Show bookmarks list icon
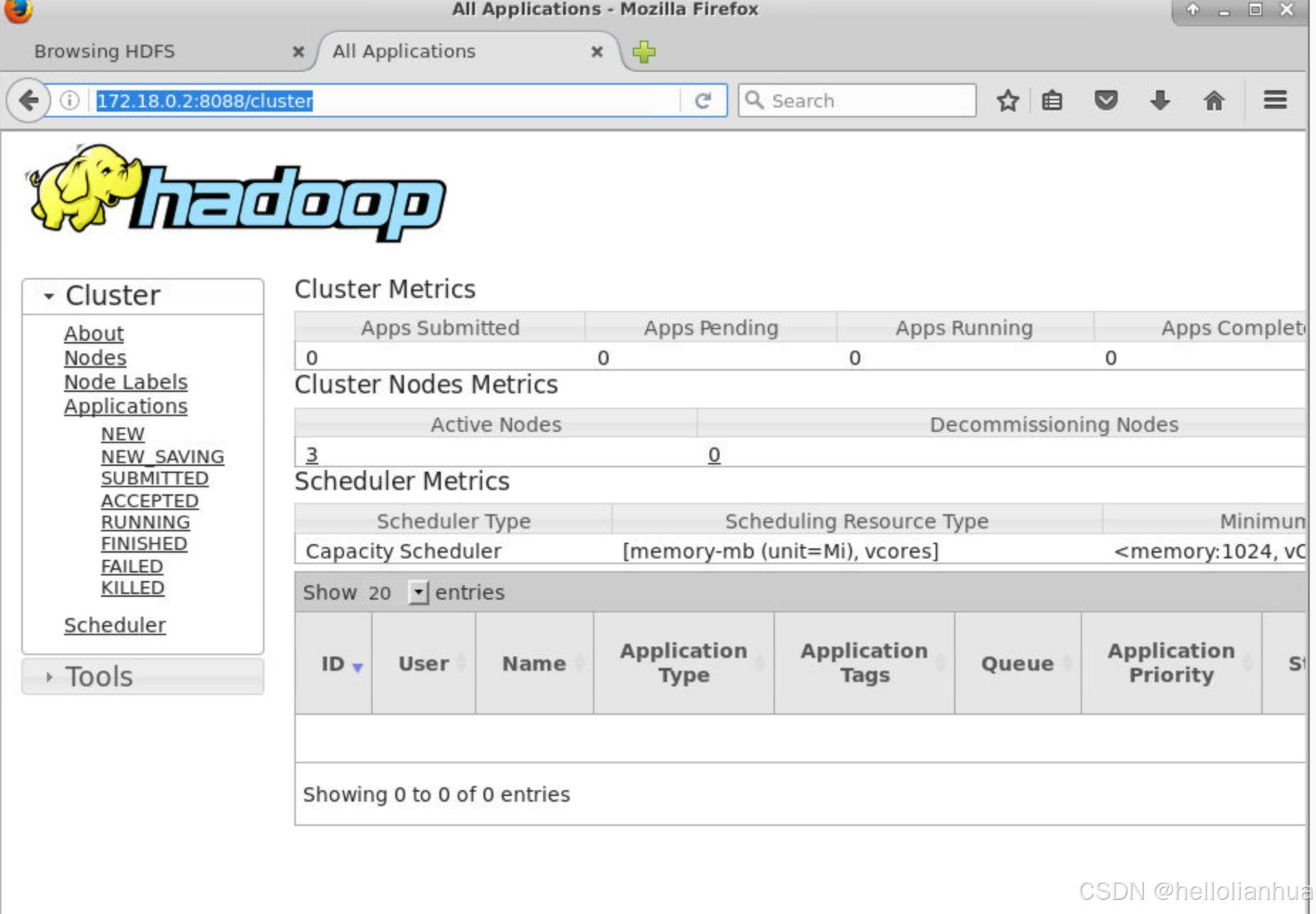Screen dimensions: 1316x914 pyautogui.click(x=1052, y=100)
